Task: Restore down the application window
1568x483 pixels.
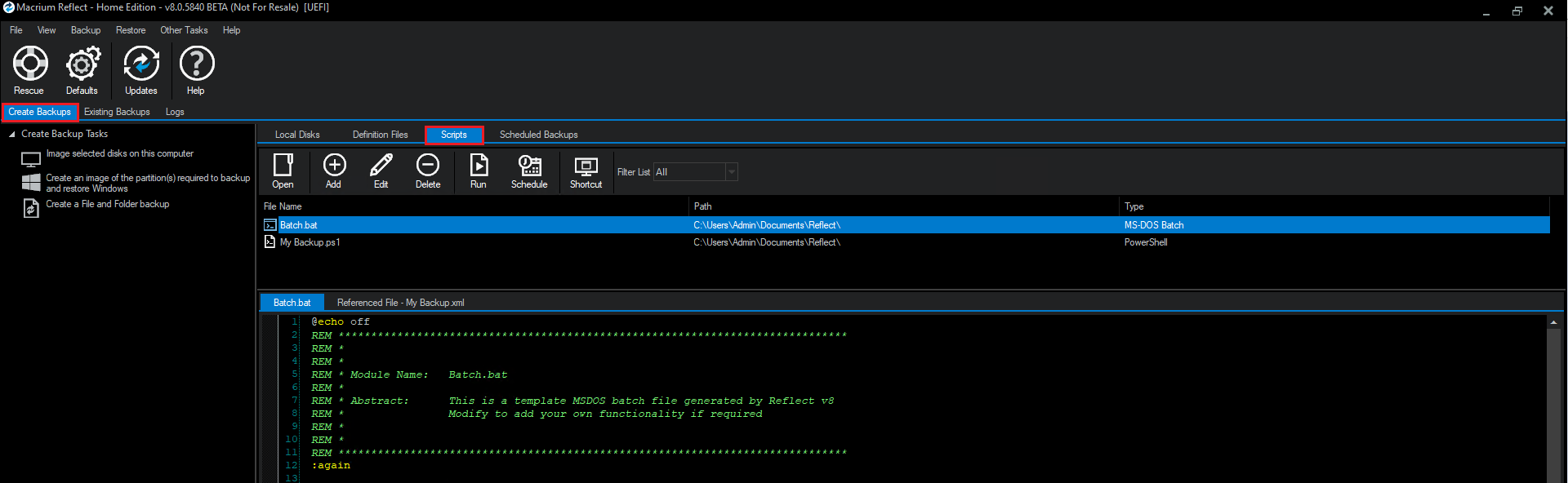Action: pyautogui.click(x=1517, y=11)
